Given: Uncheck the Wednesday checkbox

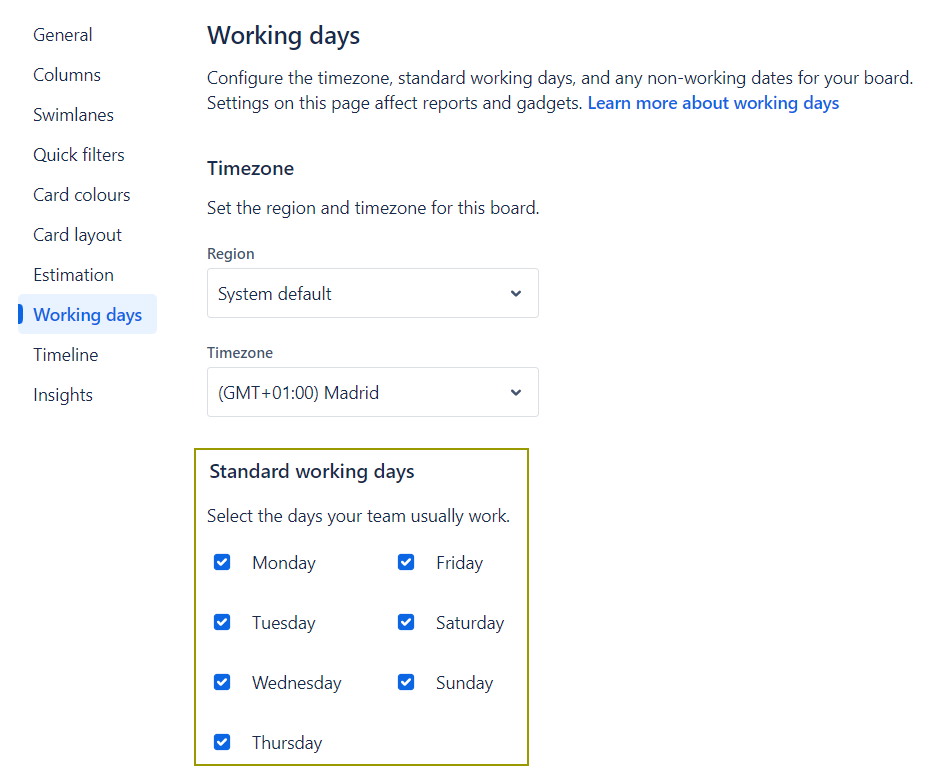Looking at the screenshot, I should (x=222, y=682).
